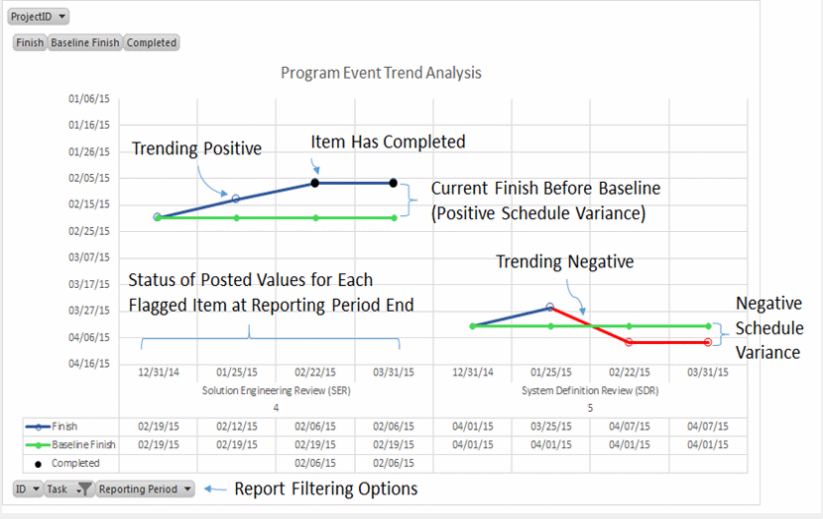Click the black Completed legend dot
Viewport: 823px width, 519px height.
(x=37, y=462)
